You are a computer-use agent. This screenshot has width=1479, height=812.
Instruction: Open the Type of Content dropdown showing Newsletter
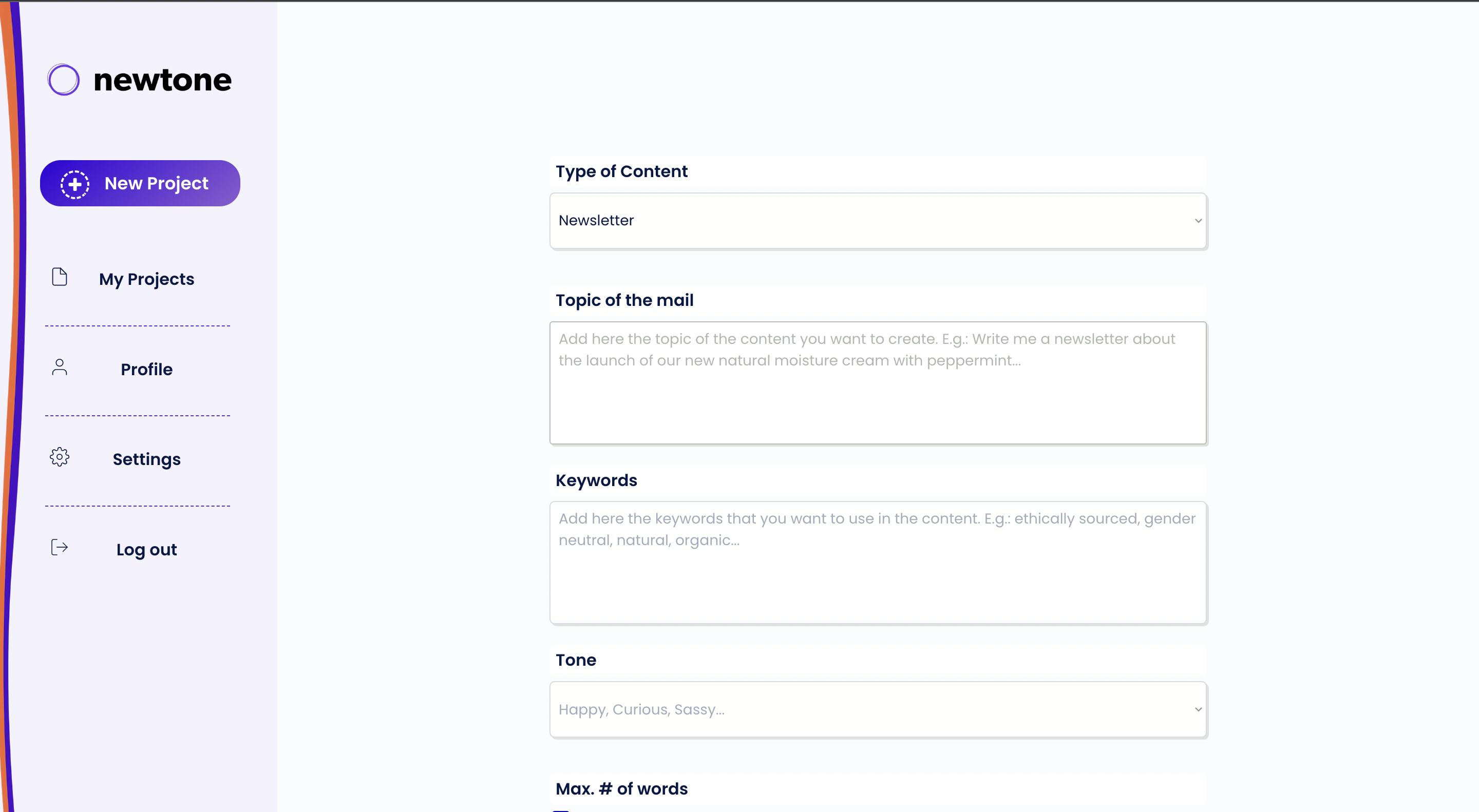(x=878, y=221)
